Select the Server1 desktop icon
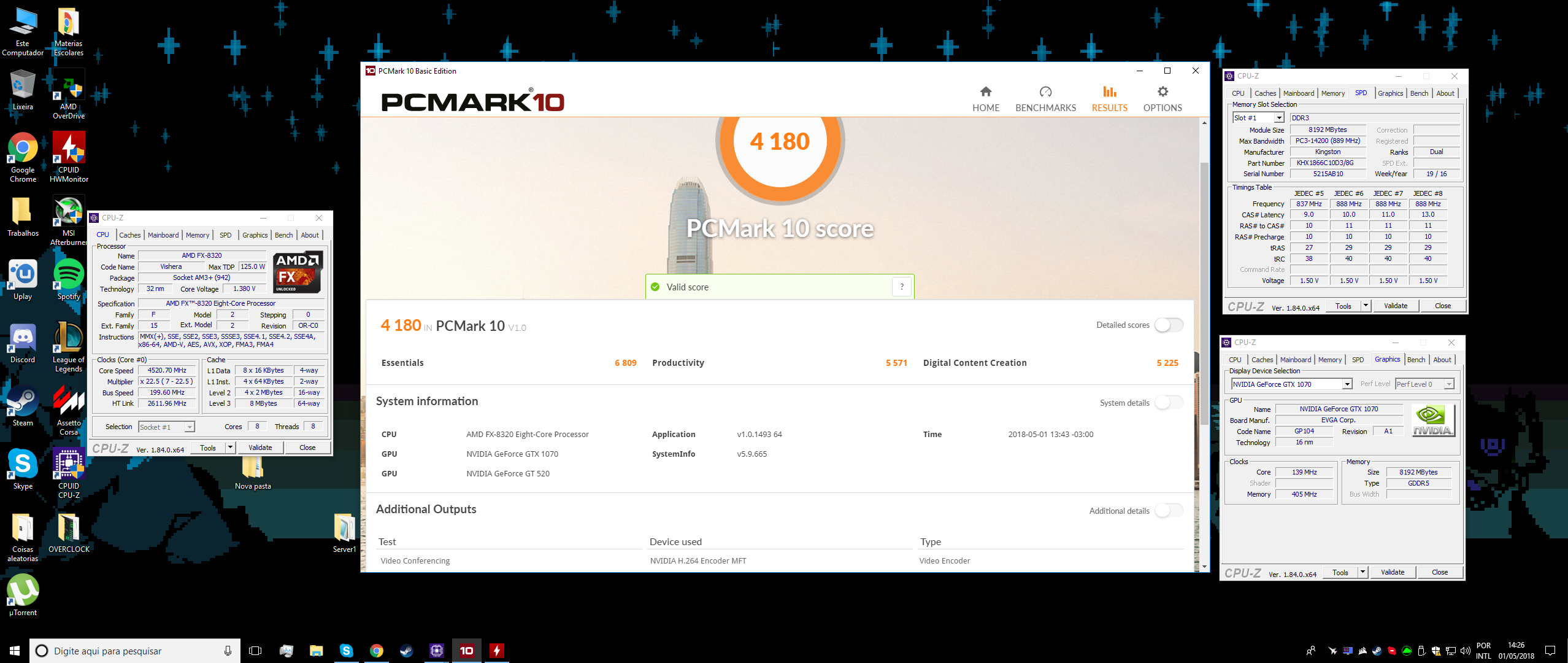Screen dimensions: 1568x663 tap(344, 533)
